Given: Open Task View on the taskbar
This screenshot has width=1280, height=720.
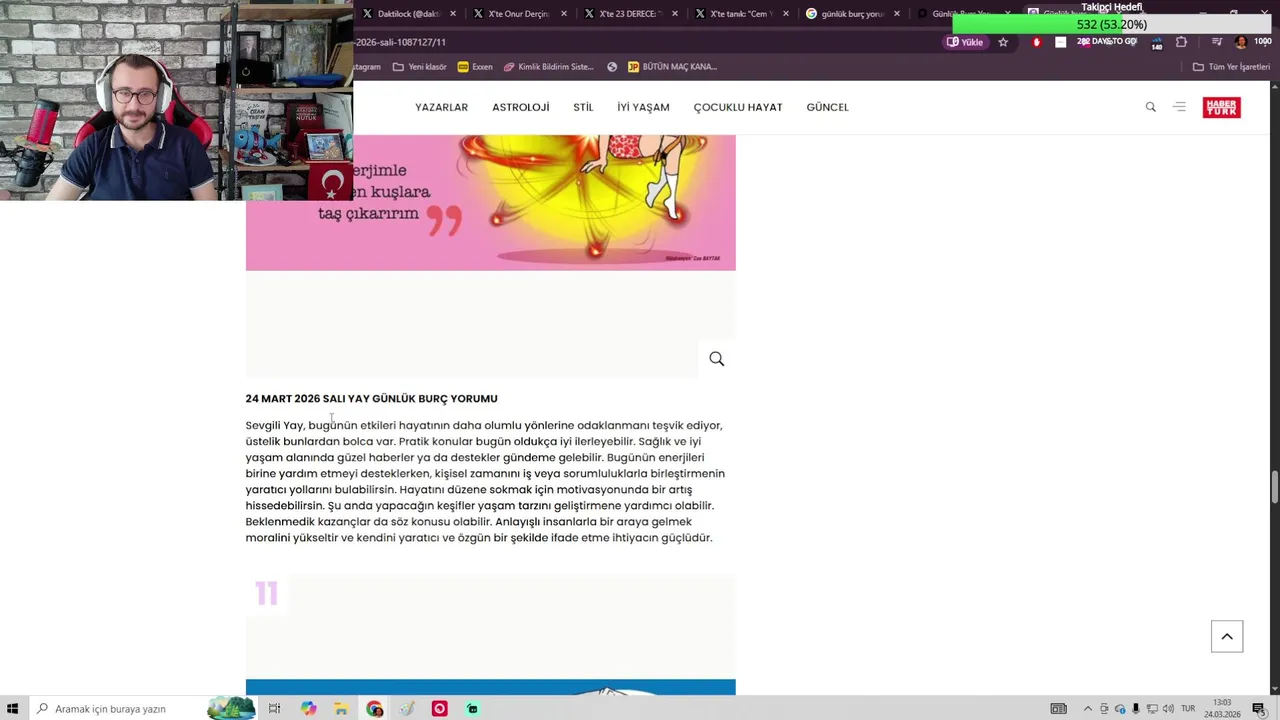Looking at the screenshot, I should 274,708.
